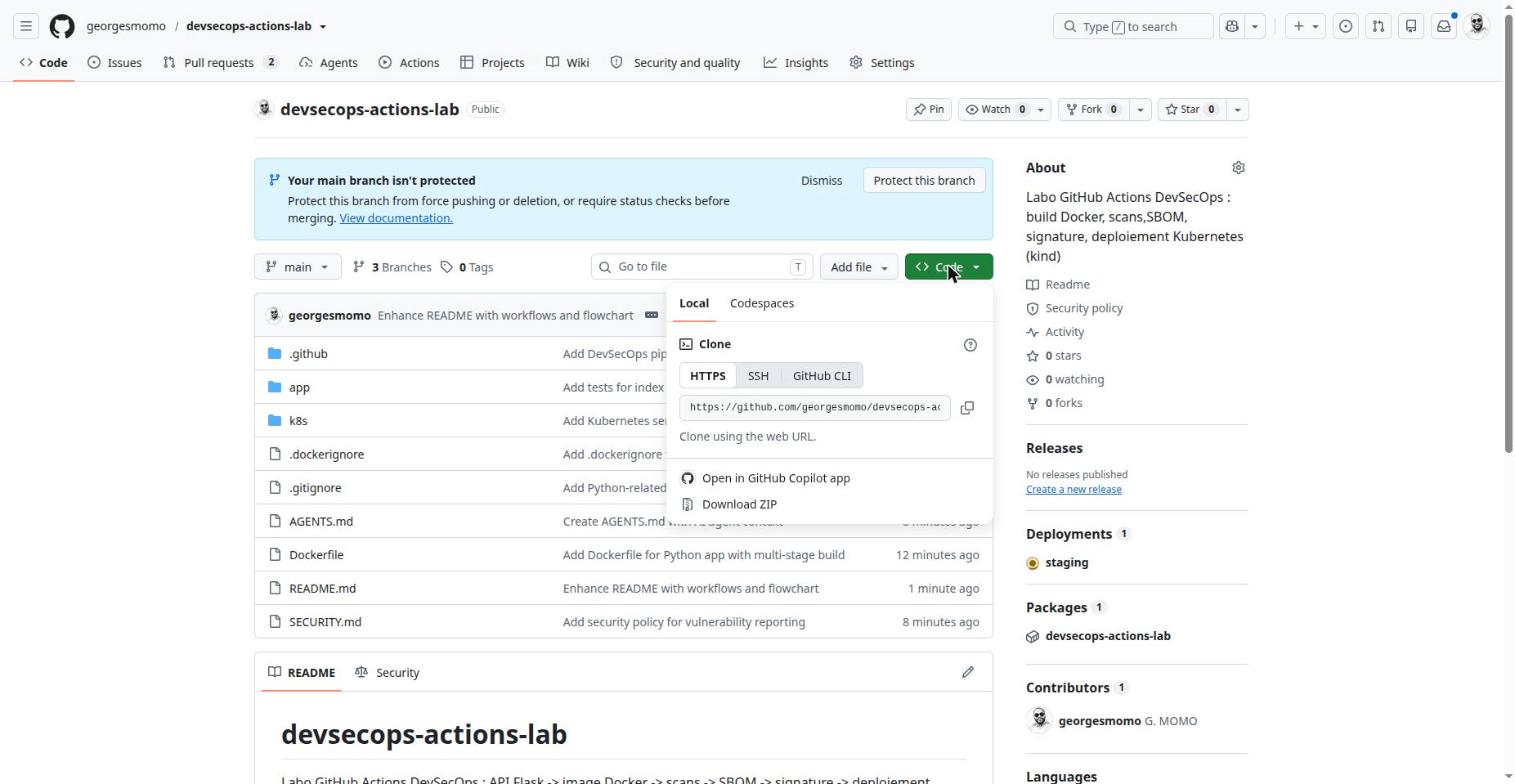Open the Pull requests tab
The height and width of the screenshot is (784, 1515).
click(221, 63)
